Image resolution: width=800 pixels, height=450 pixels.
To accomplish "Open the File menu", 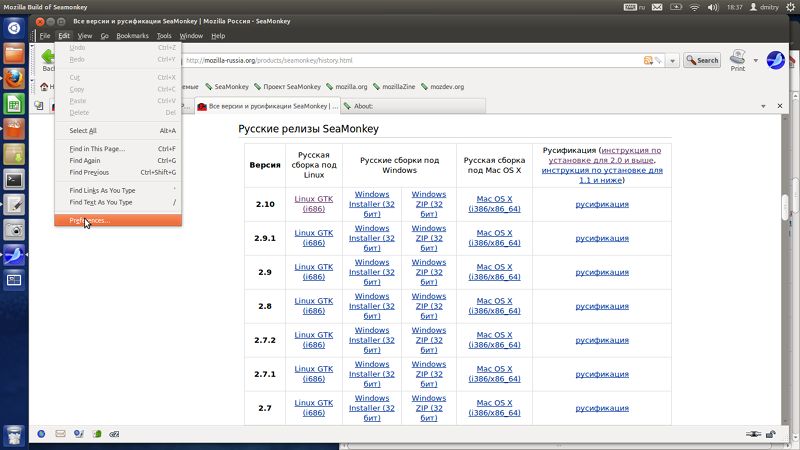I will [45, 36].
